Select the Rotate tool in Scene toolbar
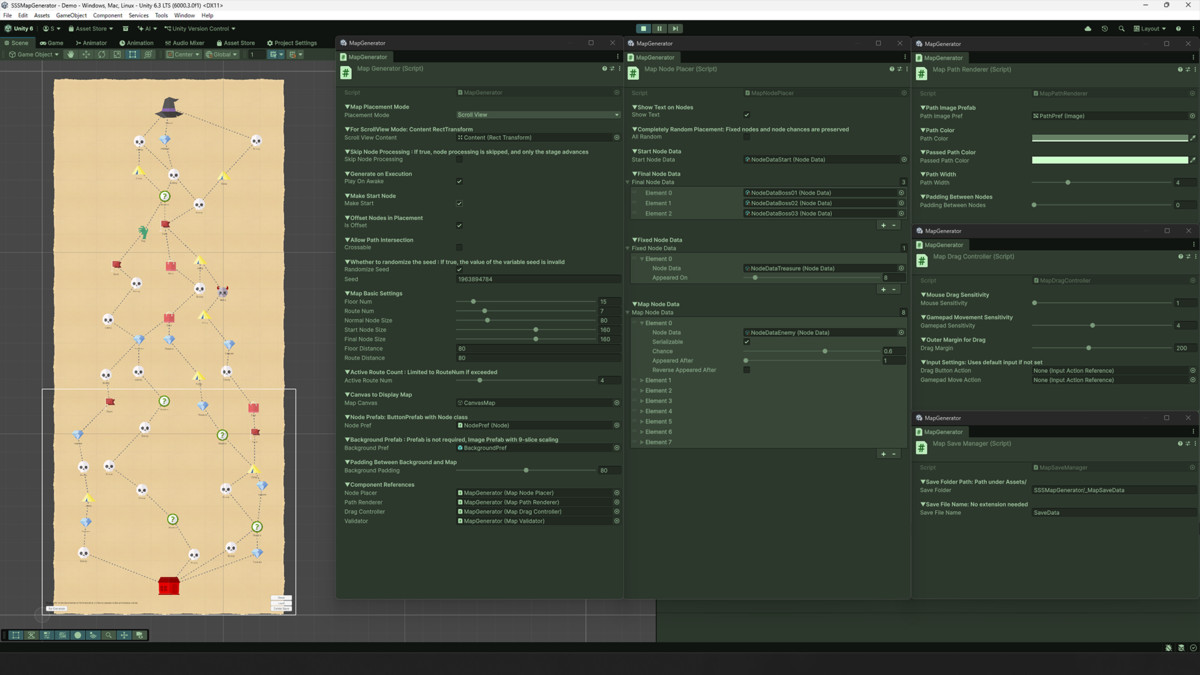 pyautogui.click(x=101, y=55)
